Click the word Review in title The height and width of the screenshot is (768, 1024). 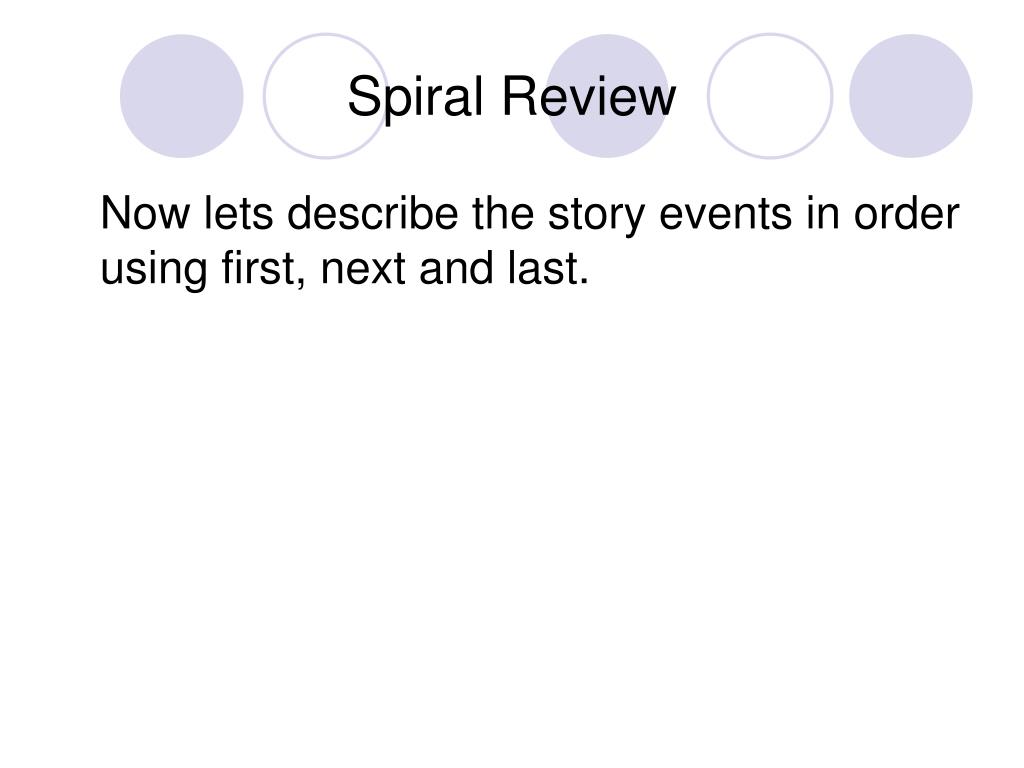coord(588,96)
